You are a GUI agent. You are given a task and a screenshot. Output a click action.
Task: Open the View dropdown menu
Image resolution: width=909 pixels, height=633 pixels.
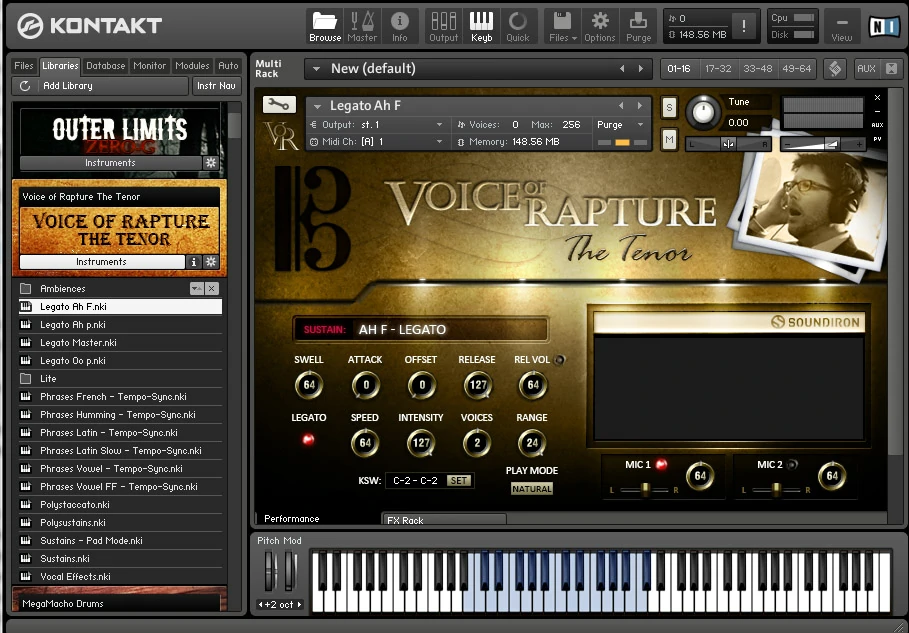pos(842,27)
